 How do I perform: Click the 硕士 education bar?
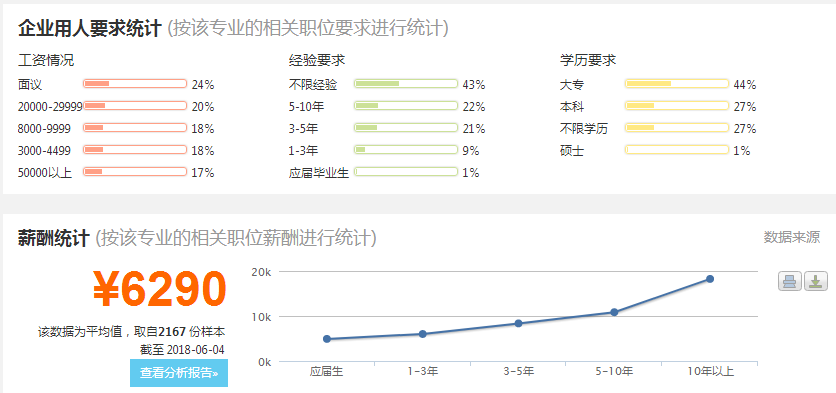(x=677, y=150)
